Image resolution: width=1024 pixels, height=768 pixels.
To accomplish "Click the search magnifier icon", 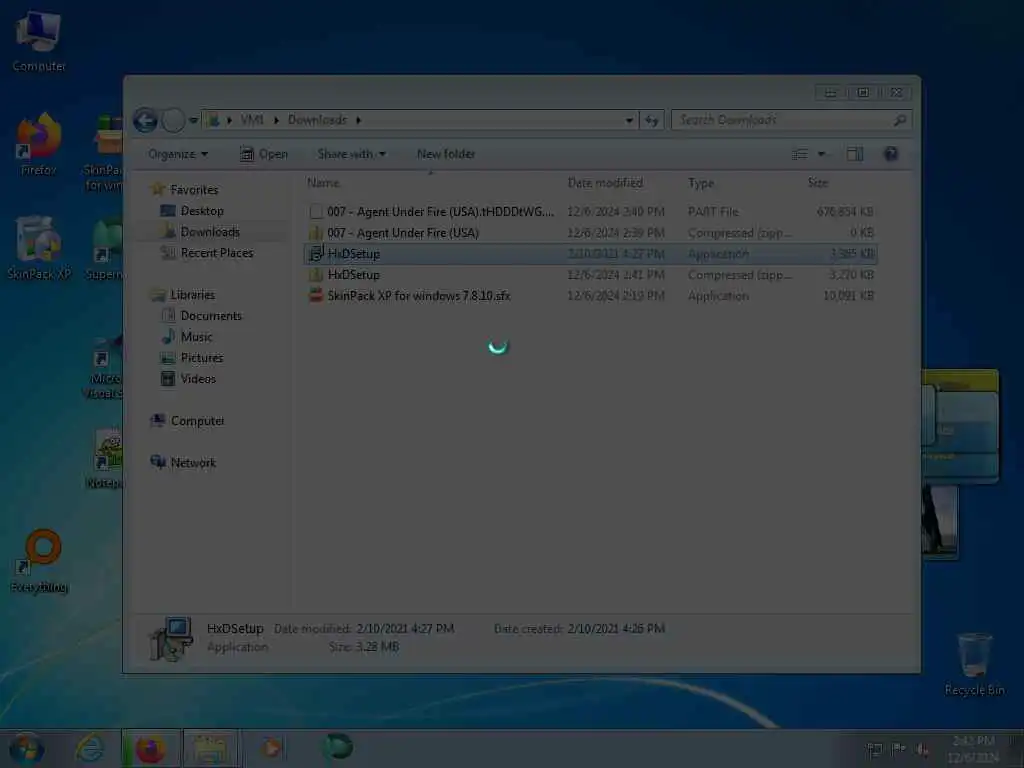I will pyautogui.click(x=900, y=120).
